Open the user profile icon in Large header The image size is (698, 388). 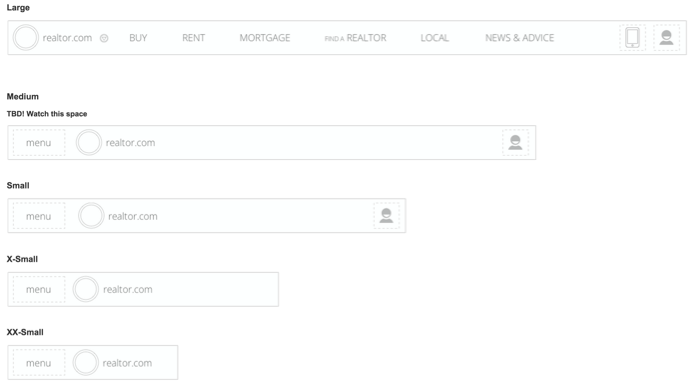666,37
